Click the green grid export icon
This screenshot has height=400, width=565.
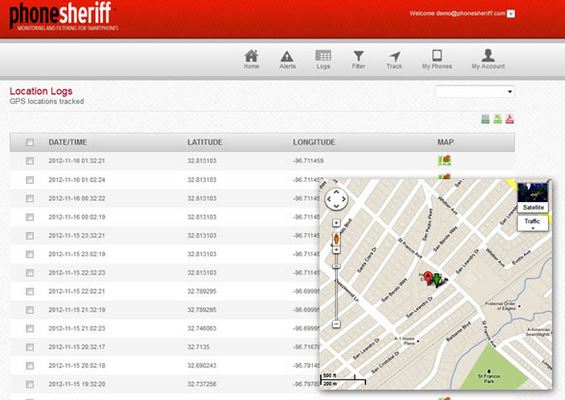485,119
